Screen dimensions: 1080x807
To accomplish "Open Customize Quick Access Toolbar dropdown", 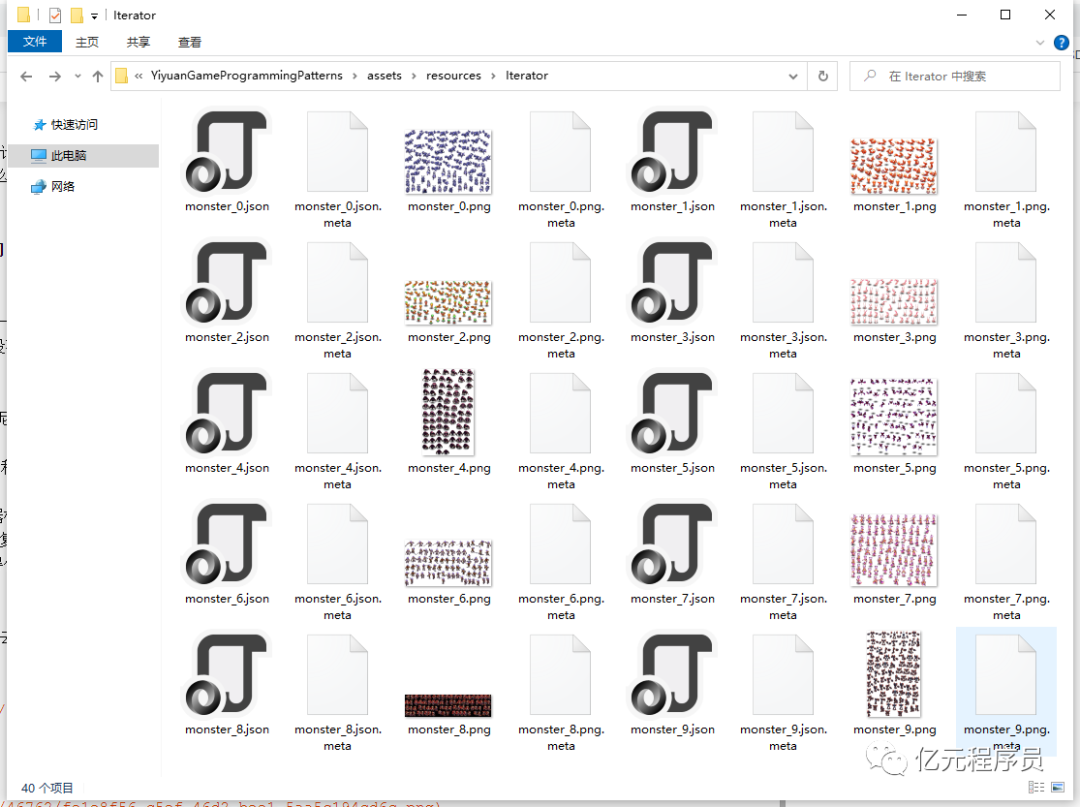I will [x=94, y=15].
